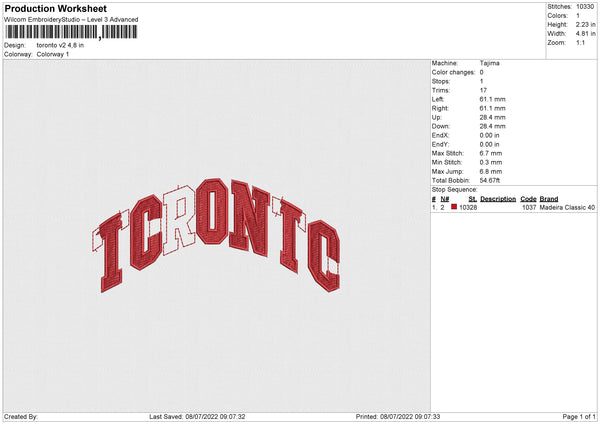The image size is (600, 424).
Task: Click the 'Brand' column header
Action: pyautogui.click(x=549, y=199)
